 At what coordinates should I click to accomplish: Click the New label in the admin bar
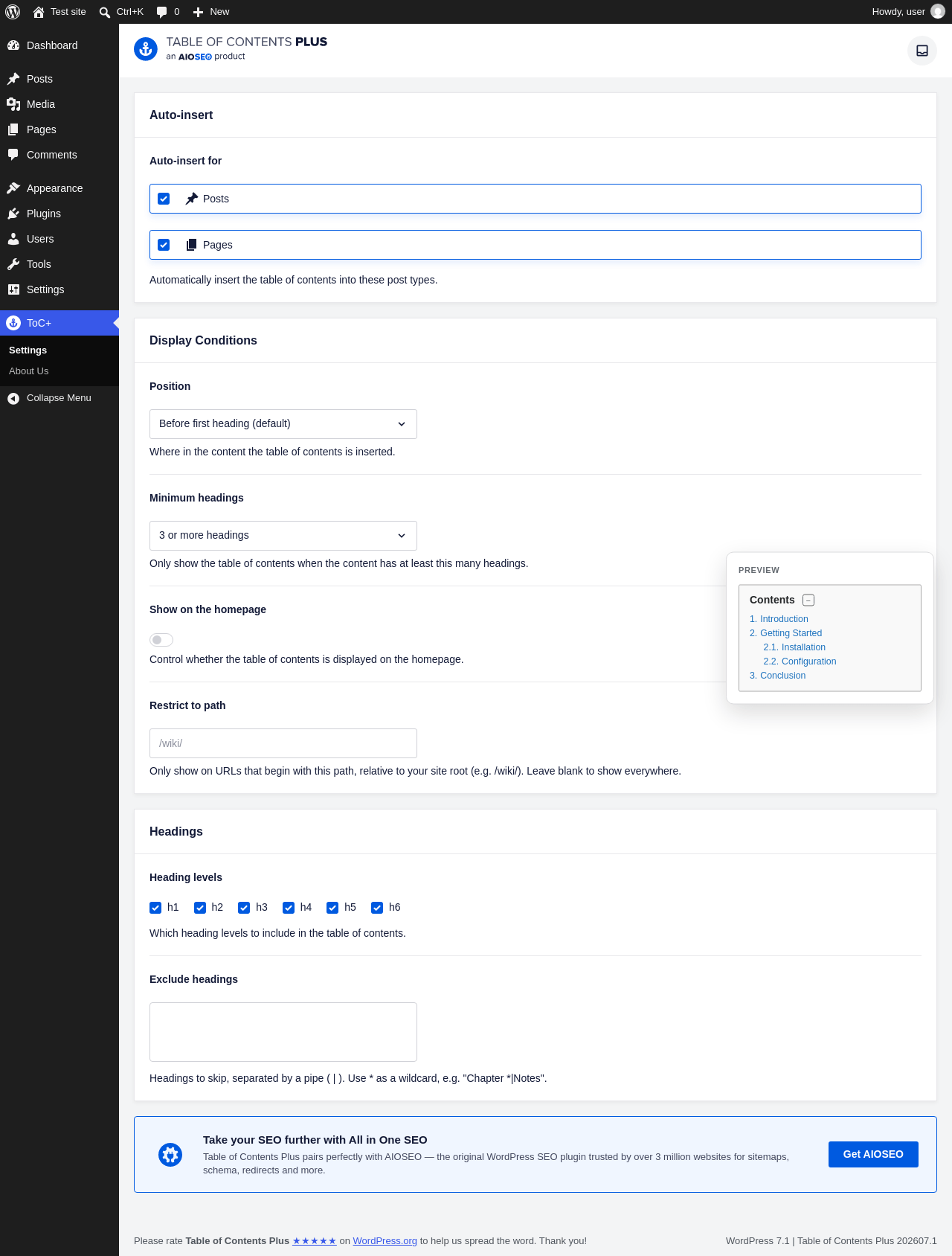(x=219, y=12)
